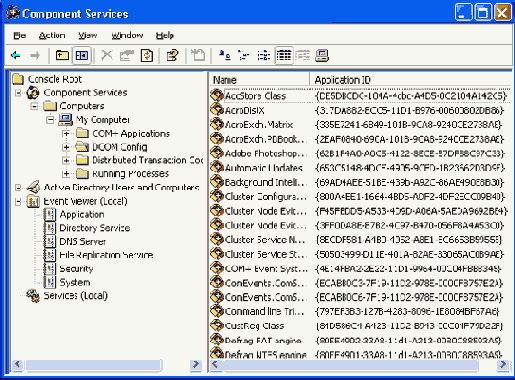Open the File menu

click(x=20, y=35)
